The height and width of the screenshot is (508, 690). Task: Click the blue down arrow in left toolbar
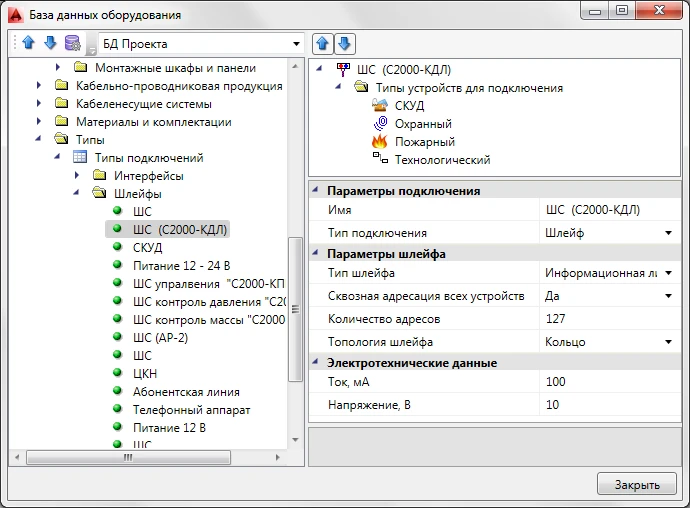point(50,44)
